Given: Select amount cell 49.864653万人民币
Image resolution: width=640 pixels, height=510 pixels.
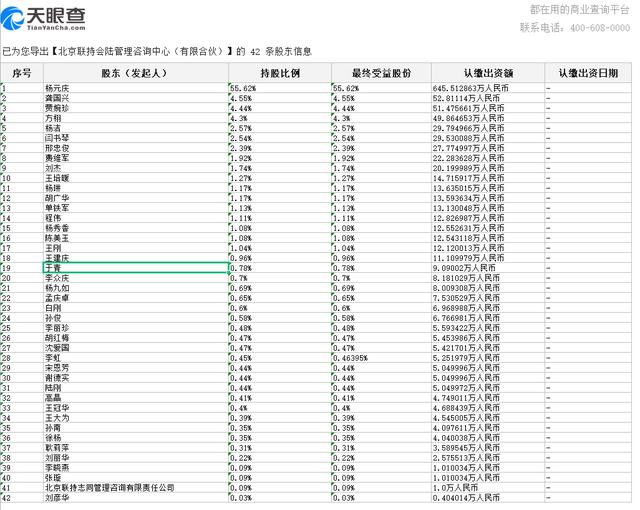Looking at the screenshot, I should point(488,118).
